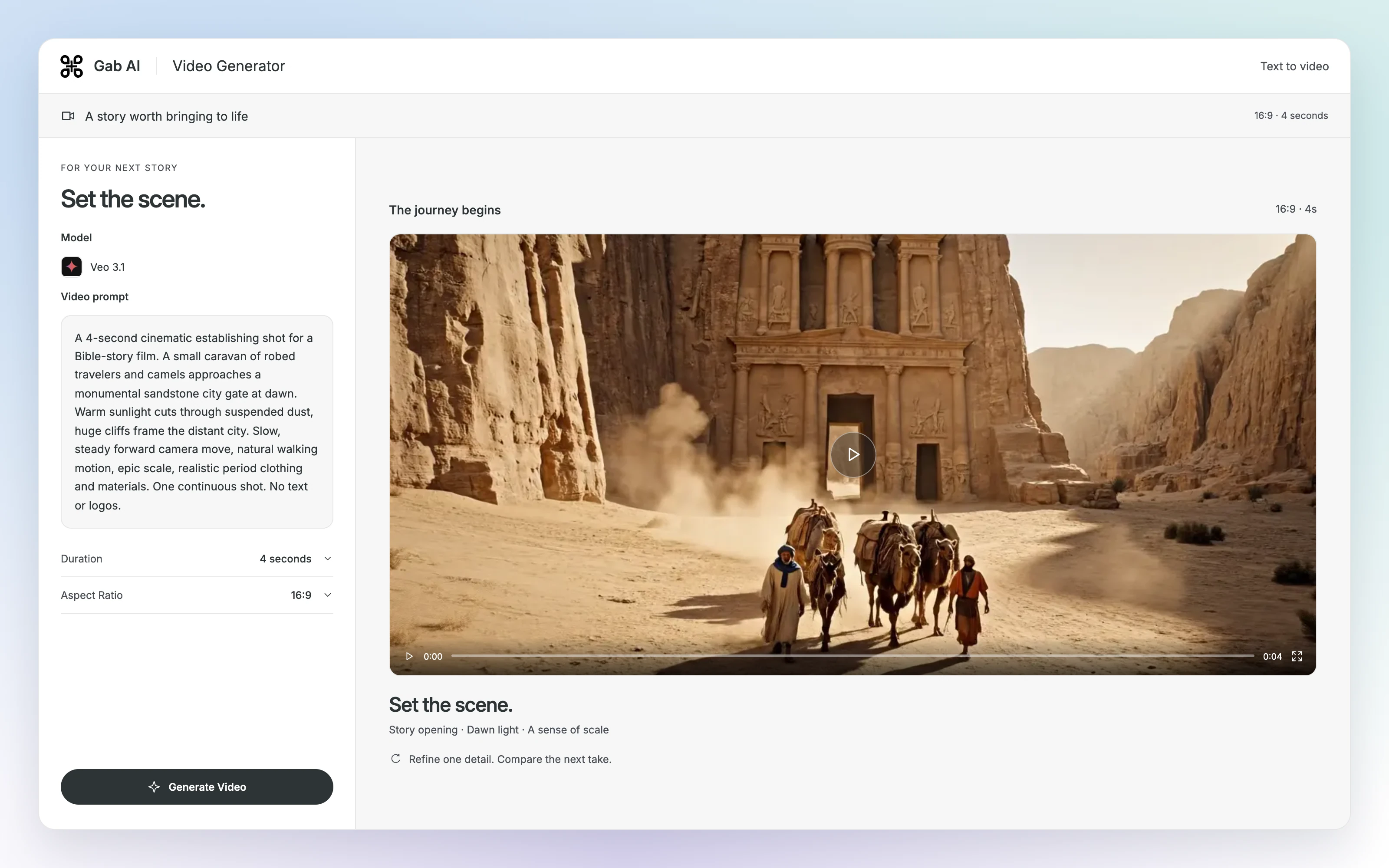Click the Gab AI logo icon
The width and height of the screenshot is (1389, 868).
[72, 66]
